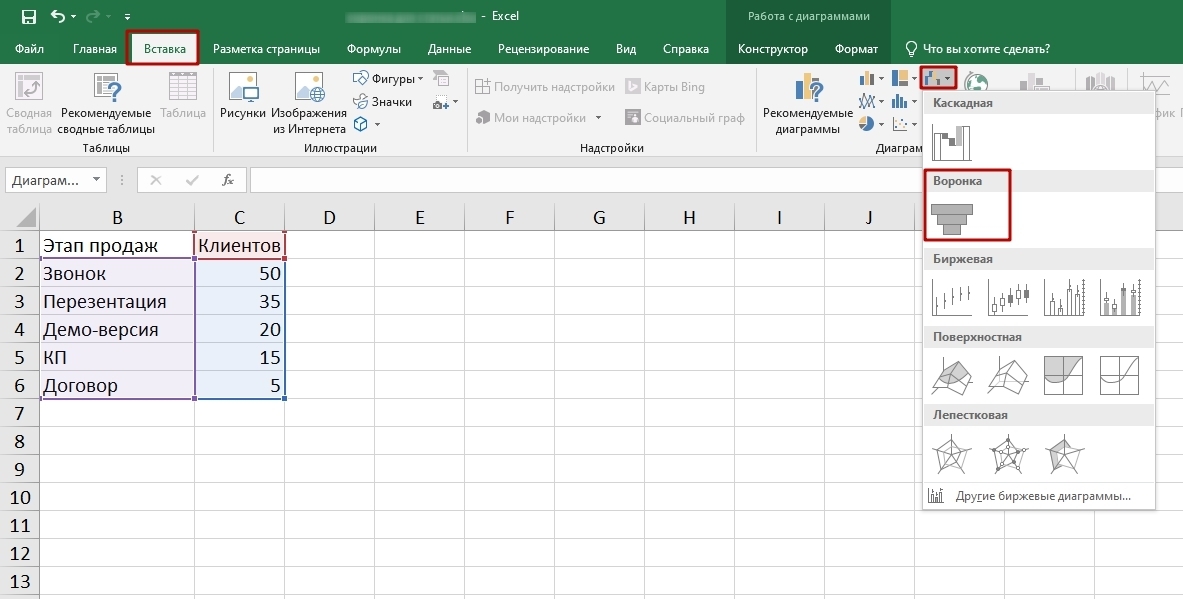Click Рекомендуемые сводные таблицы button
This screenshot has width=1183, height=599.
106,105
